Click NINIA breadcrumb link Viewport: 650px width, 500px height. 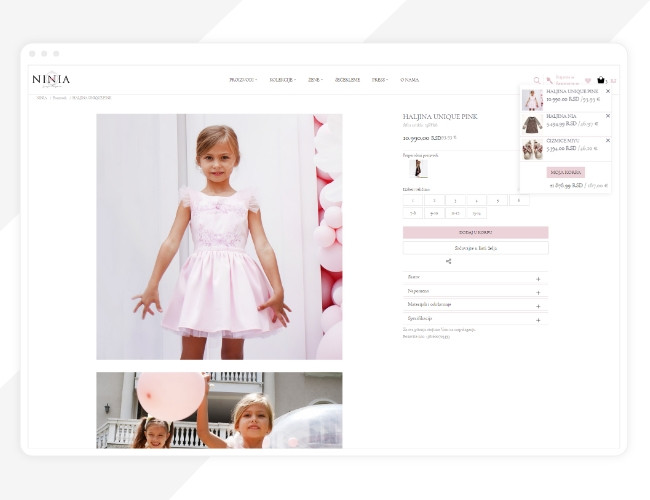[x=42, y=98]
